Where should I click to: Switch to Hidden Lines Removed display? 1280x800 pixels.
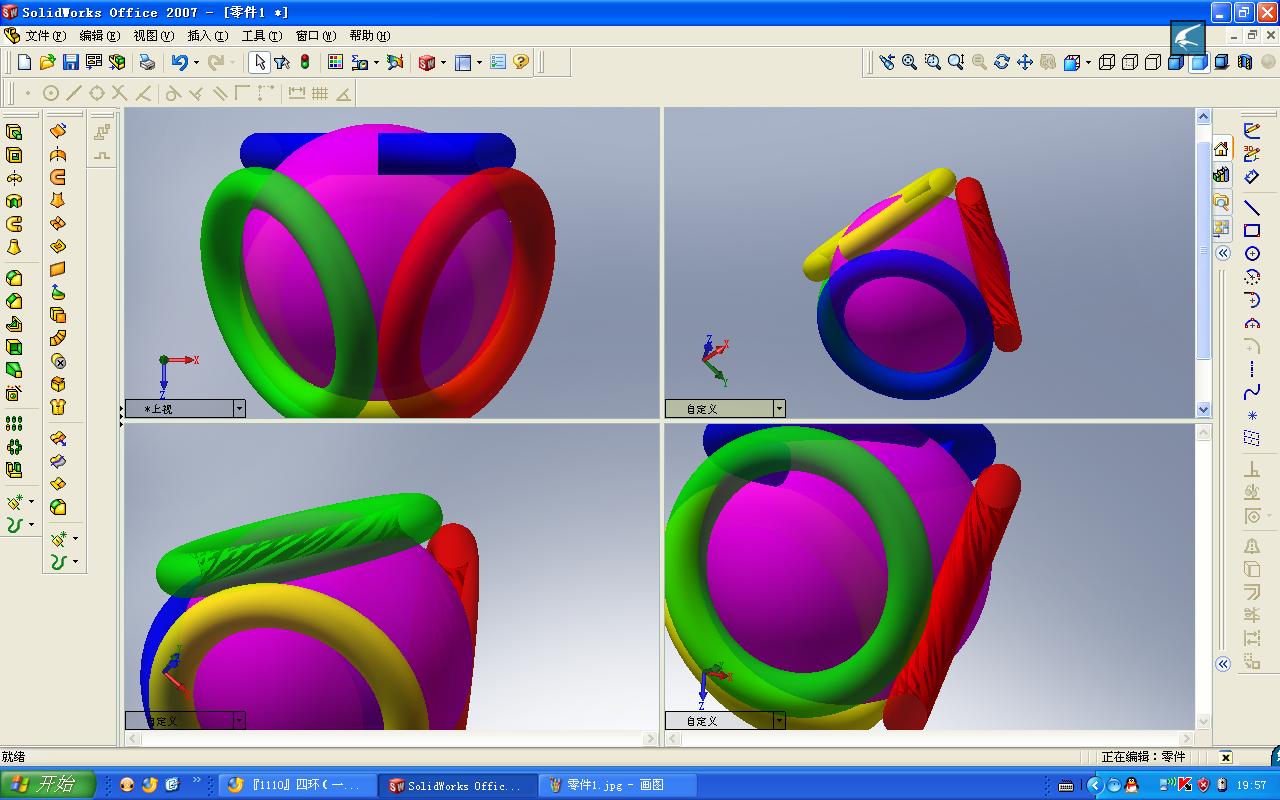coord(1152,62)
